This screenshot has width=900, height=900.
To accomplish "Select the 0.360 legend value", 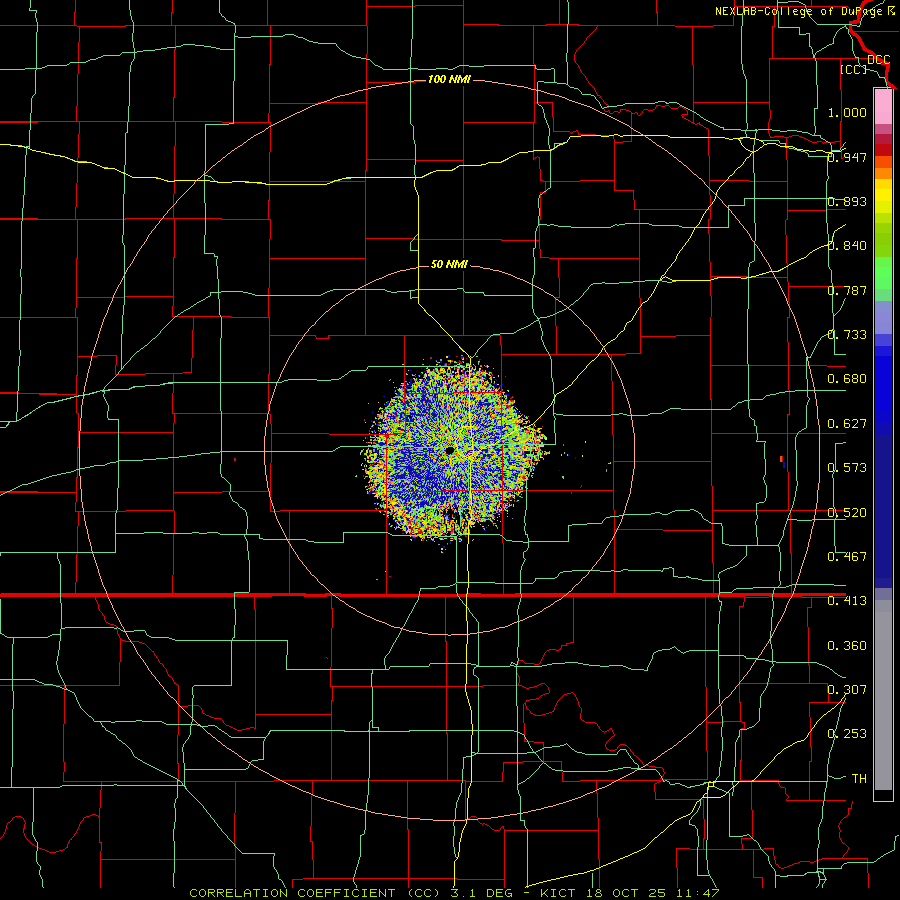I will pyautogui.click(x=847, y=646).
